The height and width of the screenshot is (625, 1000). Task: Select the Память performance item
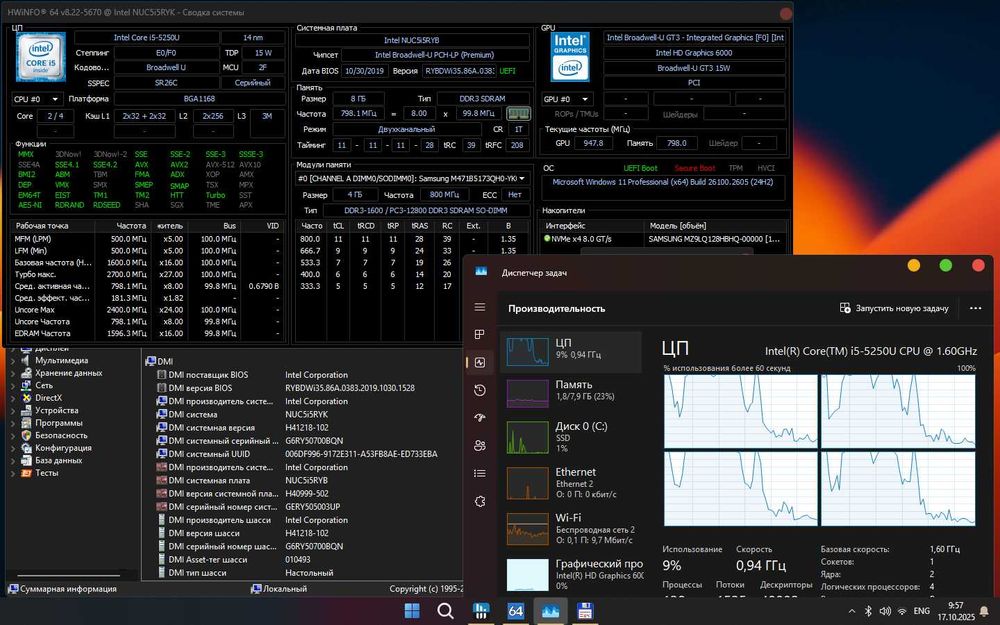[571, 393]
